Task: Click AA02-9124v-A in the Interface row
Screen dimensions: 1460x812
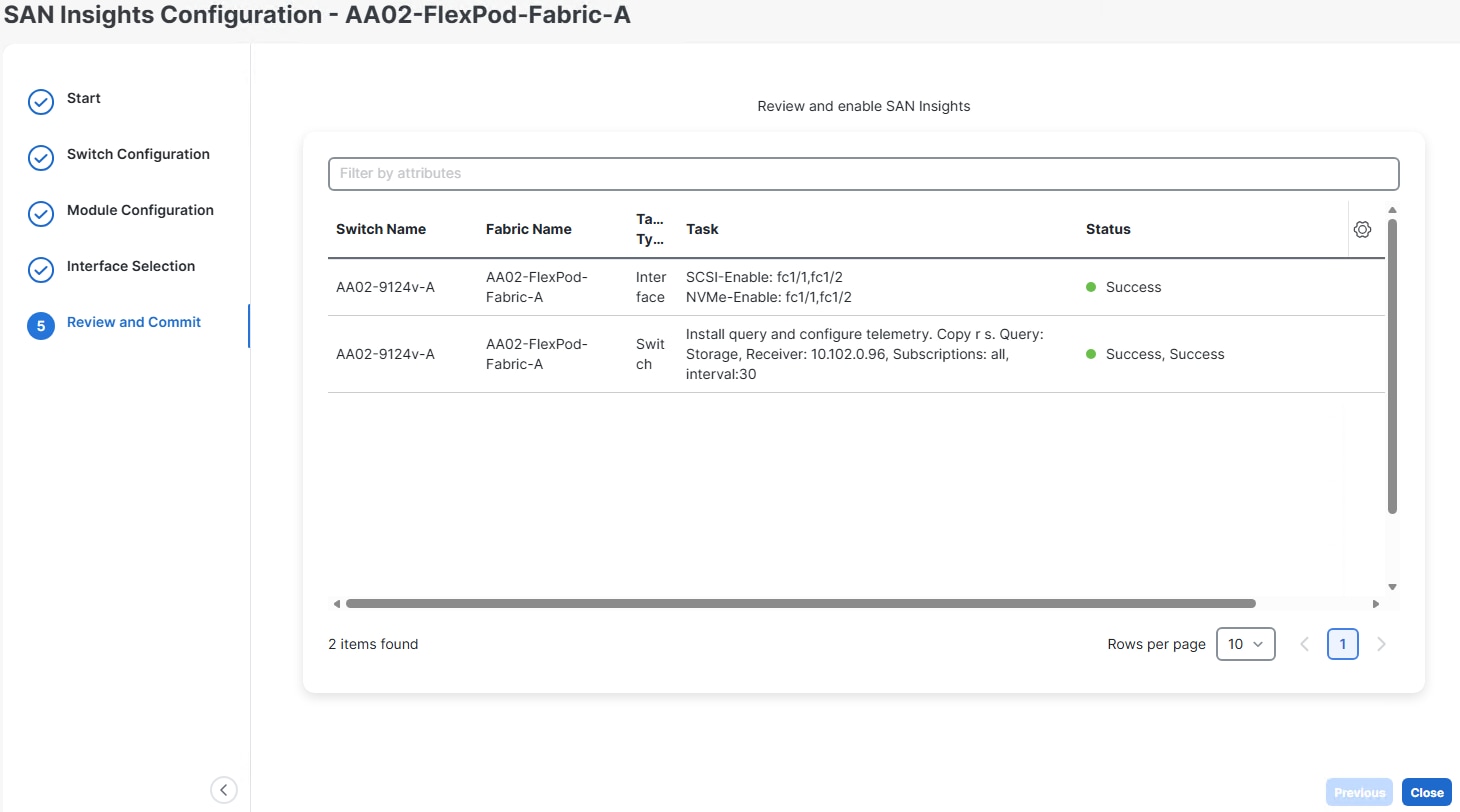Action: pyautogui.click(x=385, y=287)
